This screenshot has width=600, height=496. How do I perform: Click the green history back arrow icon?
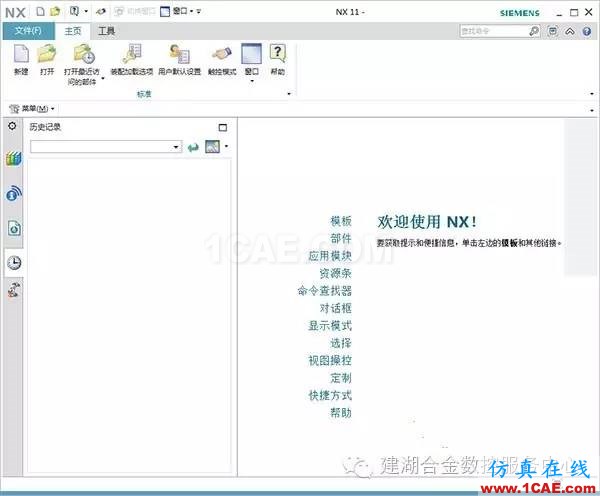(193, 147)
